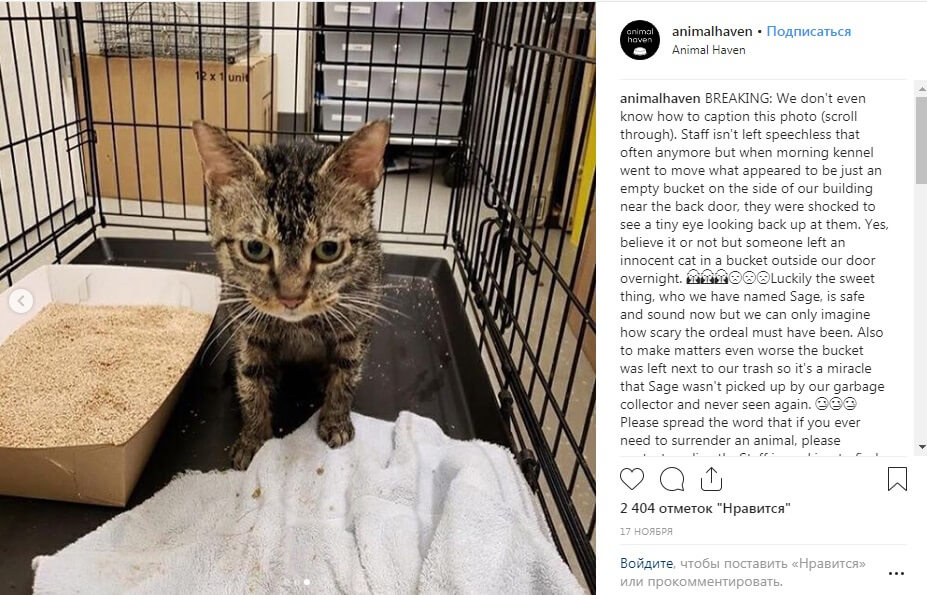Save the post with the bookmark icon
The width and height of the screenshot is (927, 595).
pyautogui.click(x=897, y=479)
